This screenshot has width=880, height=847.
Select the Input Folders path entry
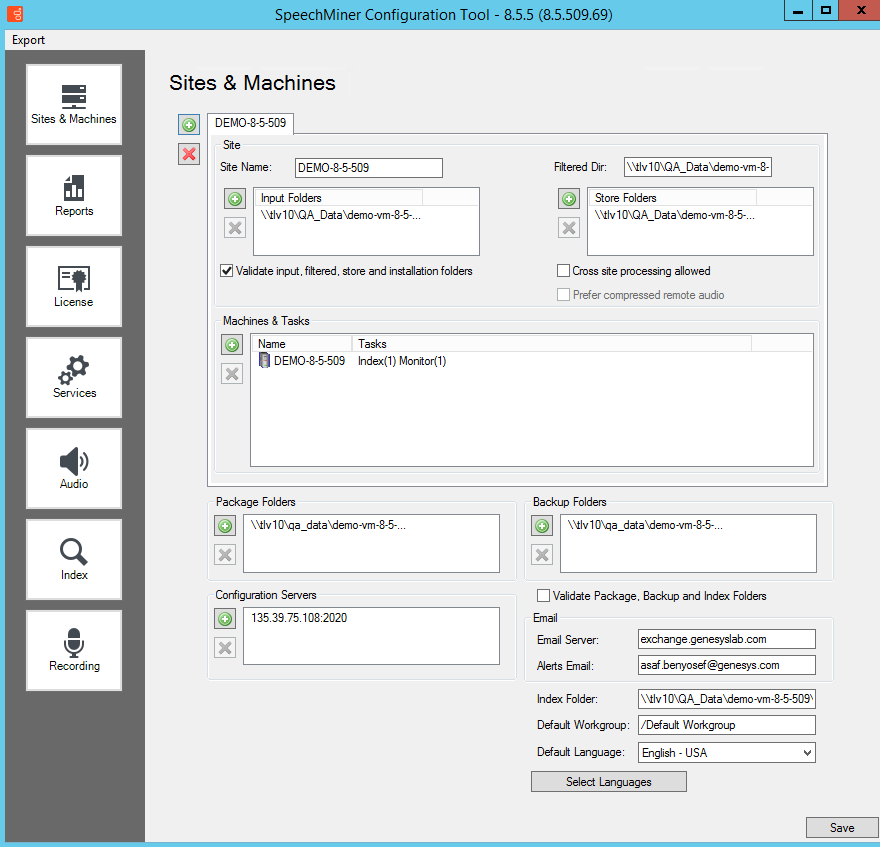point(341,215)
